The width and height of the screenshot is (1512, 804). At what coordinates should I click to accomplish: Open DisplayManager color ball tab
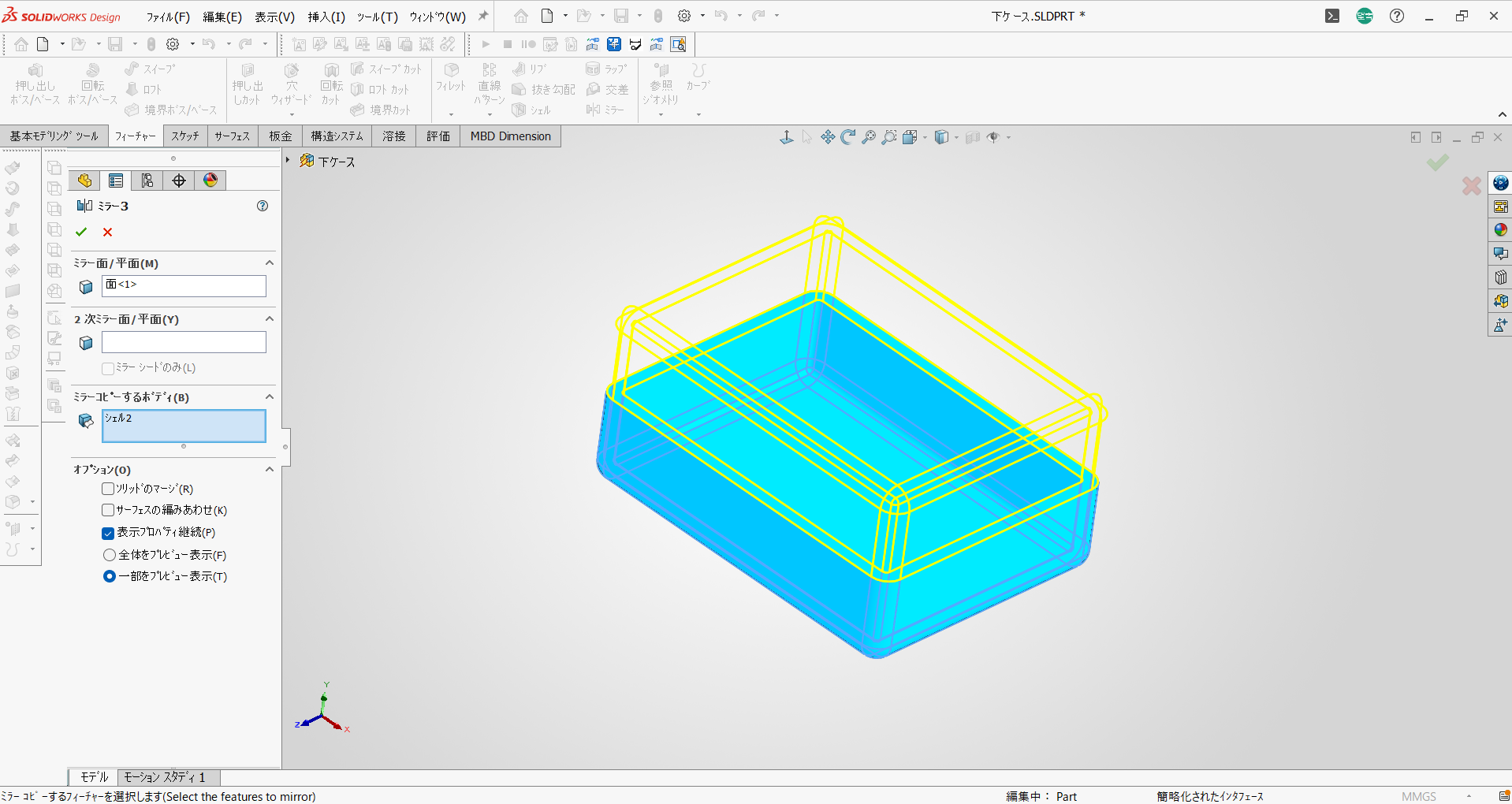coord(210,181)
